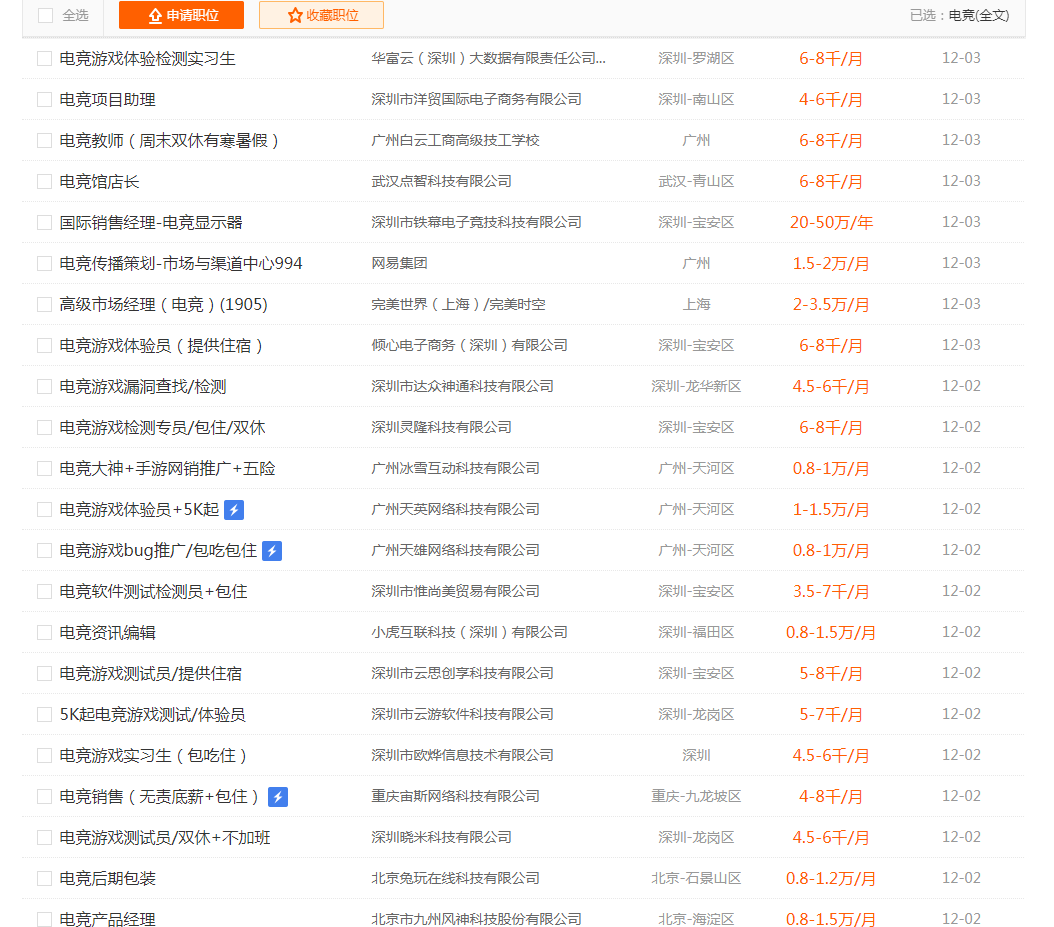Click lightning icon beside 电竞游戏bug推广/包吃包住
This screenshot has height=927, width=1054.
(x=272, y=551)
